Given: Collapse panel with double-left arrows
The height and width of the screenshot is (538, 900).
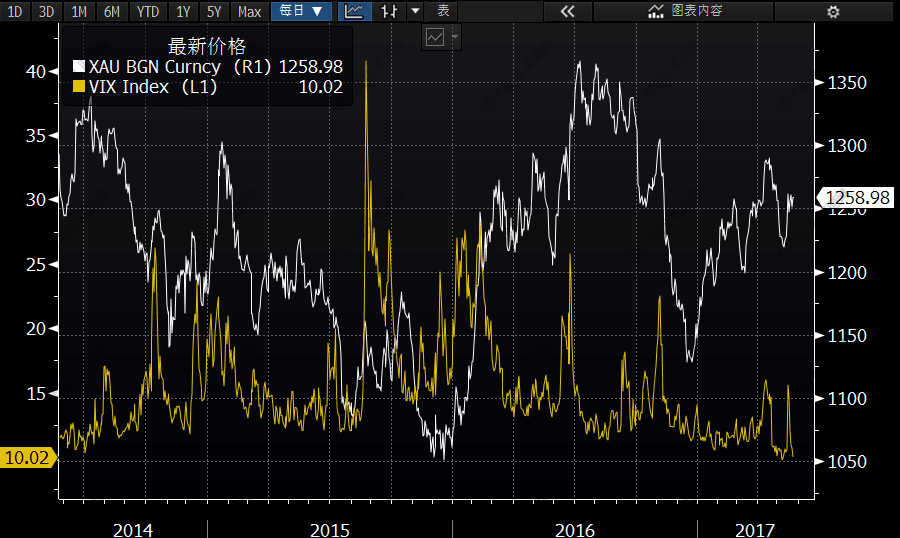Looking at the screenshot, I should (x=567, y=11).
